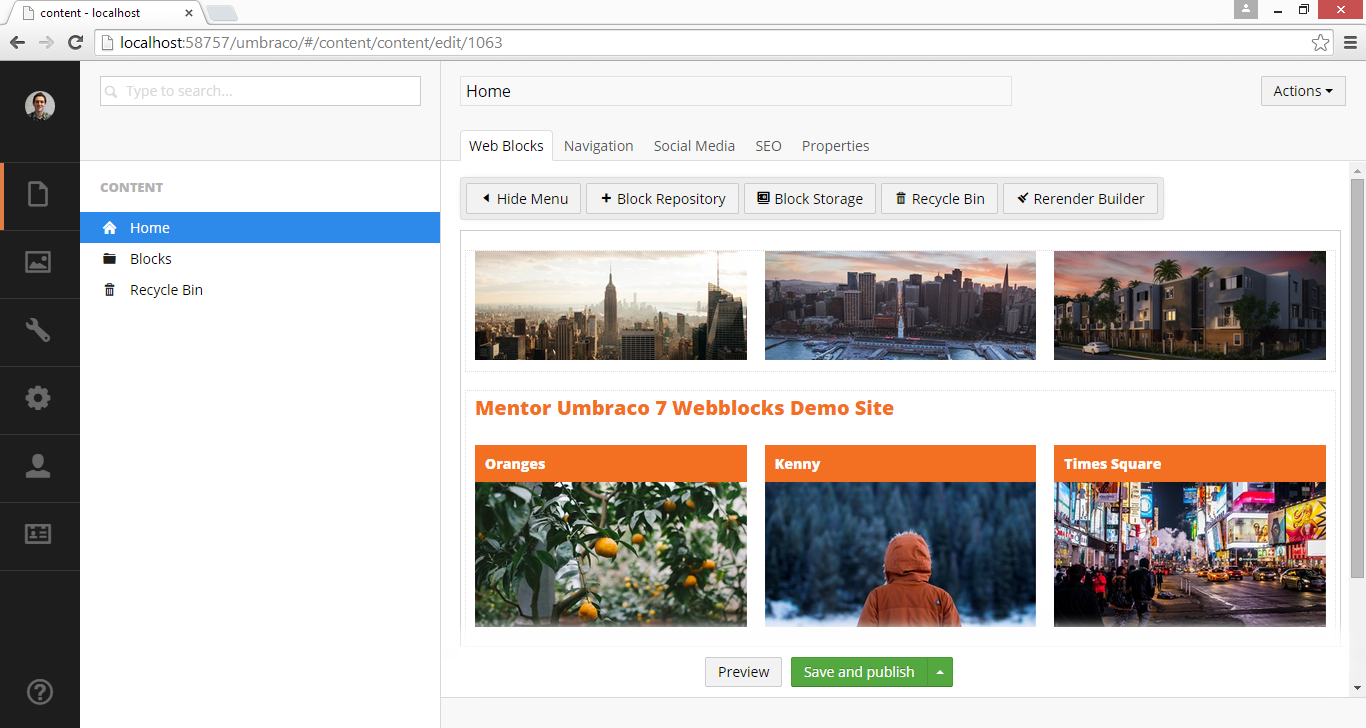Screen dimensions: 1366x728
Task: Click the scrollbar down arrow
Action: [1357, 688]
